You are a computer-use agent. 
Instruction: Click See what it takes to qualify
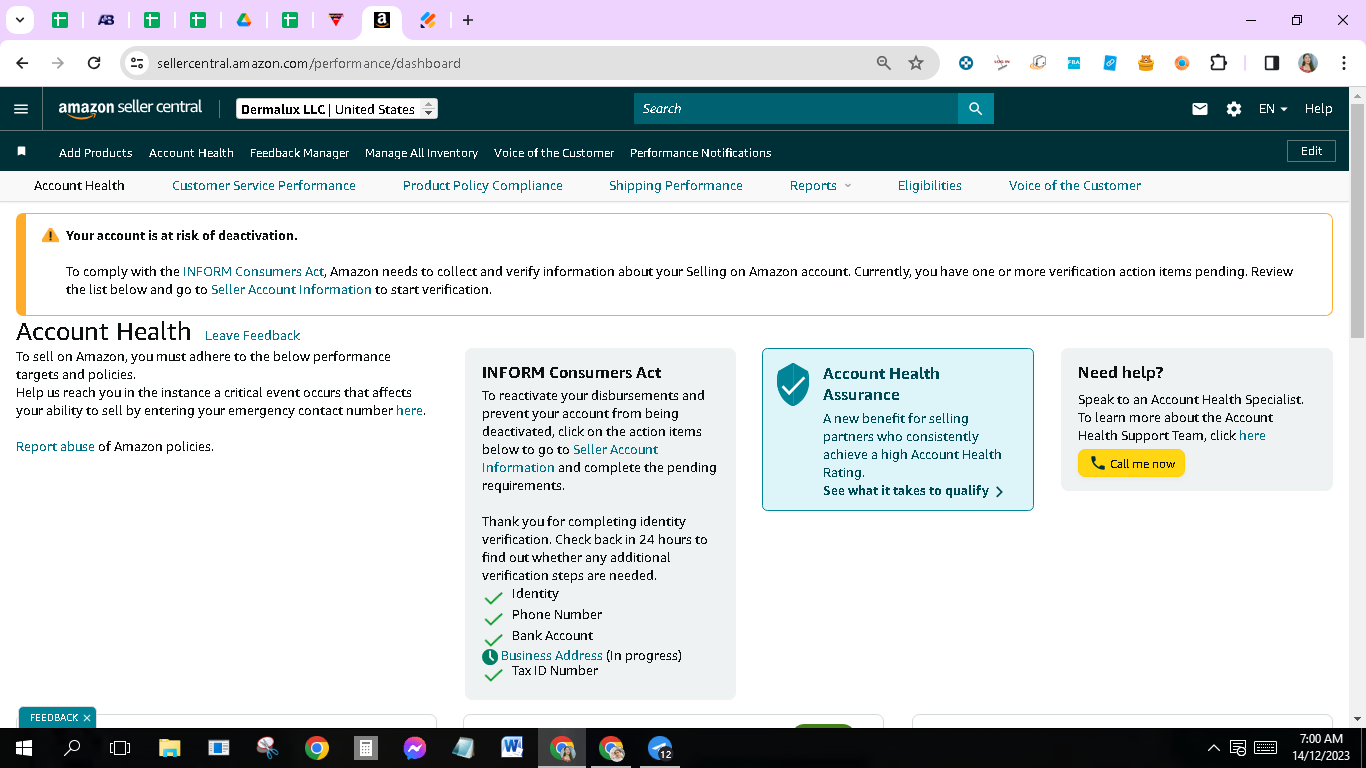[913, 491]
